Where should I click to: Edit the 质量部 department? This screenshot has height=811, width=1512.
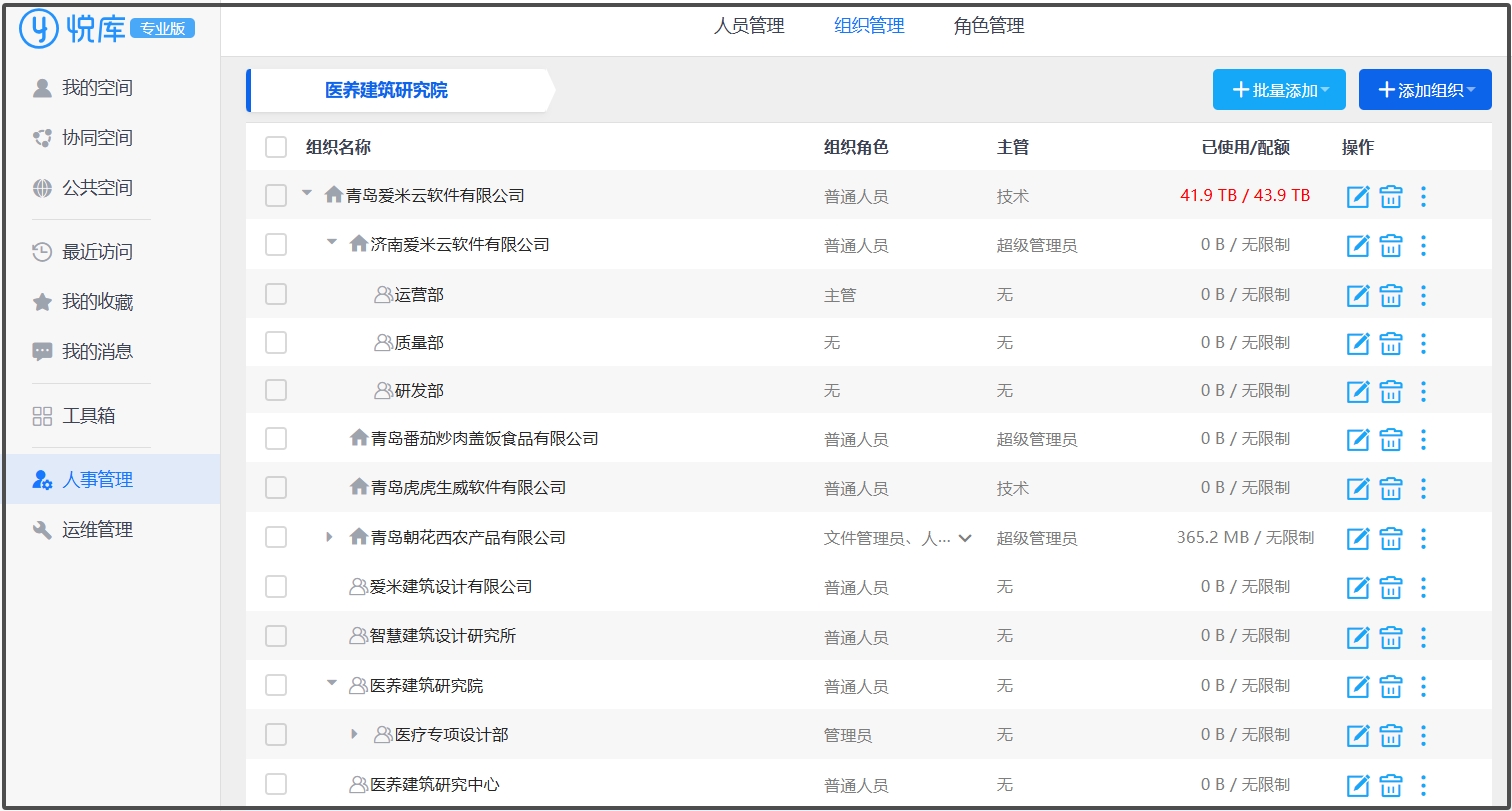[1358, 343]
